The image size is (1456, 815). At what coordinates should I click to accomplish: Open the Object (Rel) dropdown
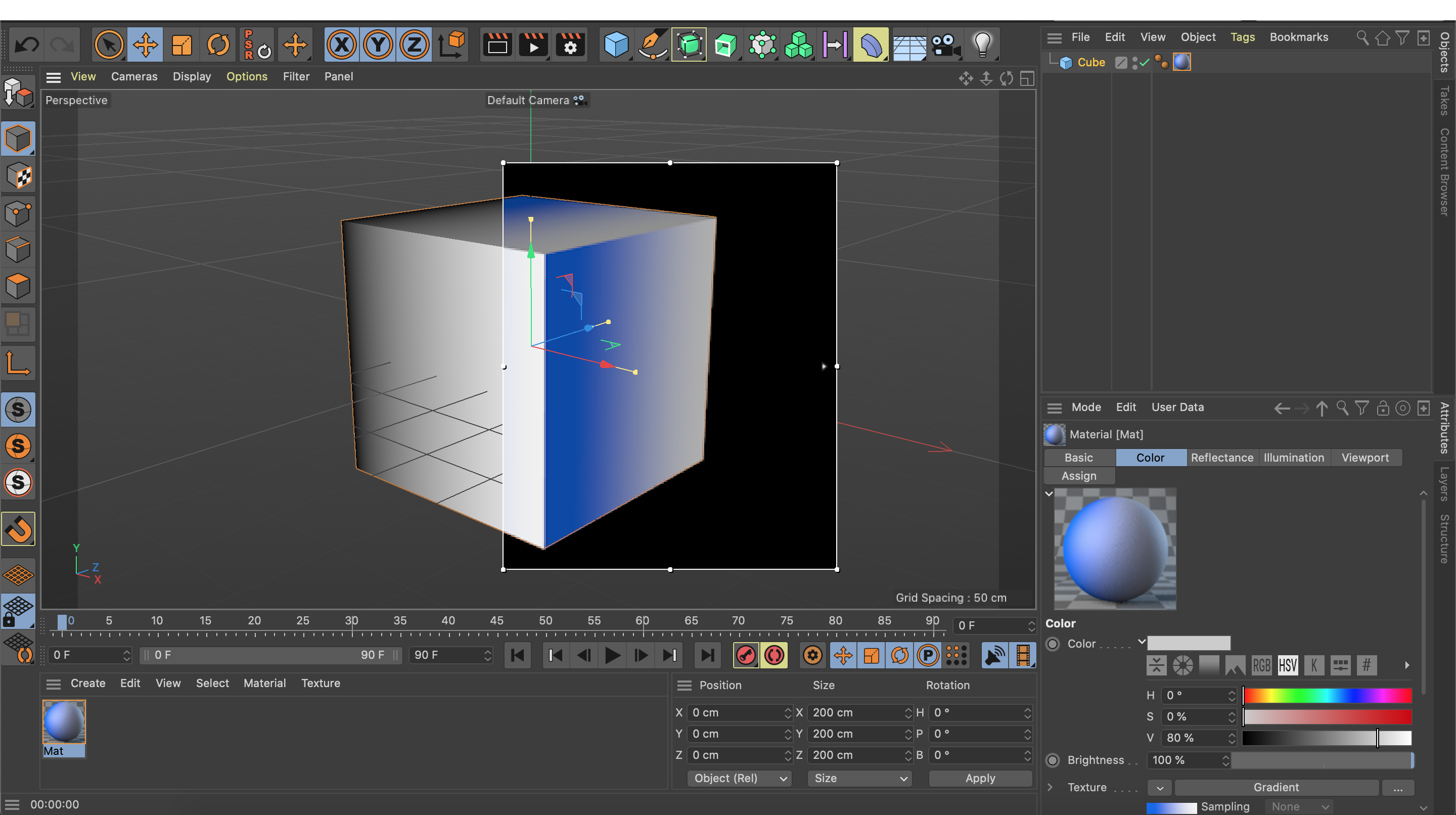[739, 778]
